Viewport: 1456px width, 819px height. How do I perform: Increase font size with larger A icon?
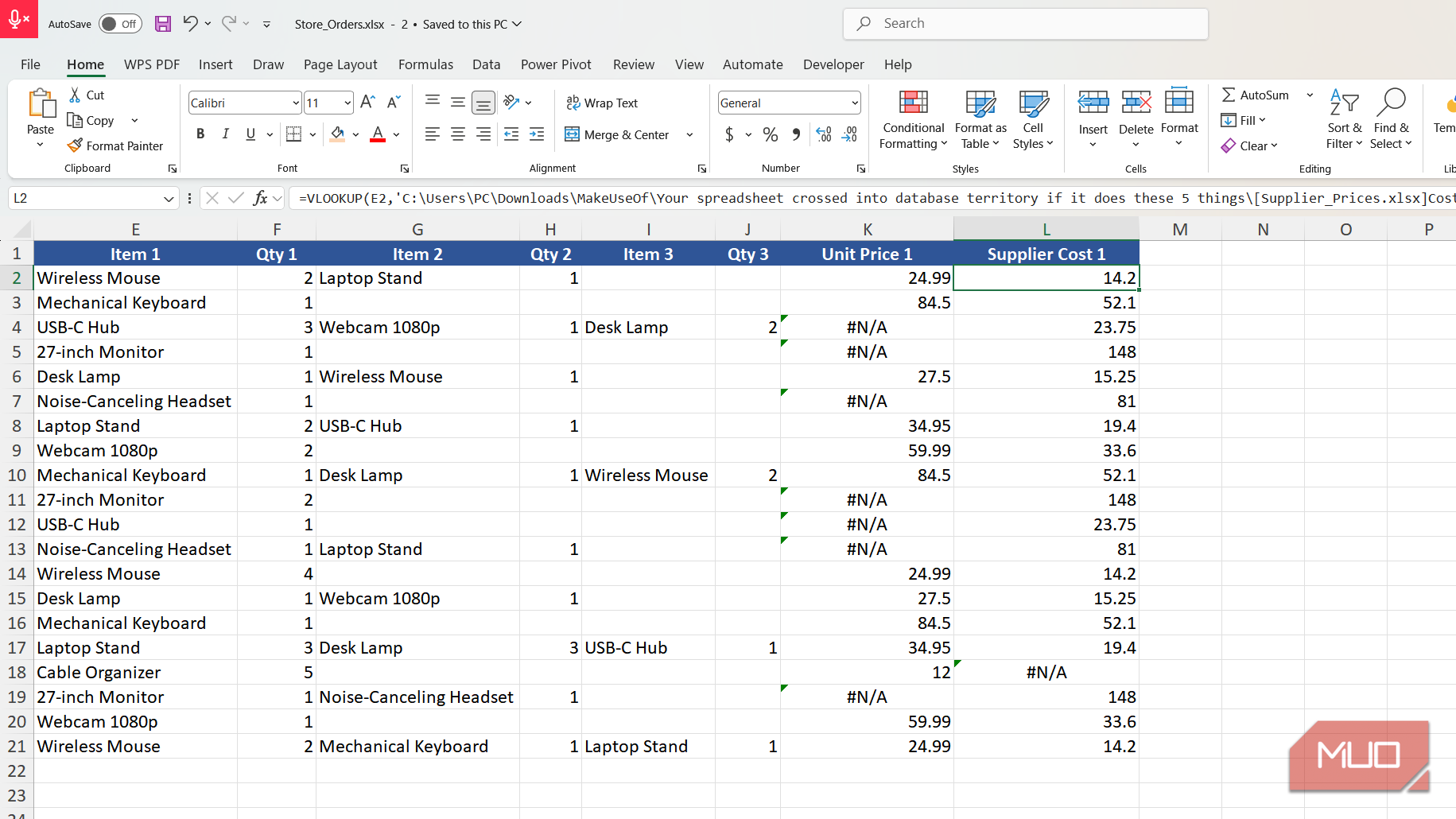(367, 102)
